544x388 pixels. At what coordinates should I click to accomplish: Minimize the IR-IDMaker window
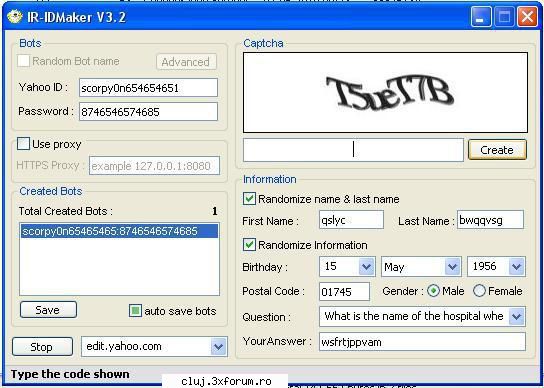pos(481,16)
